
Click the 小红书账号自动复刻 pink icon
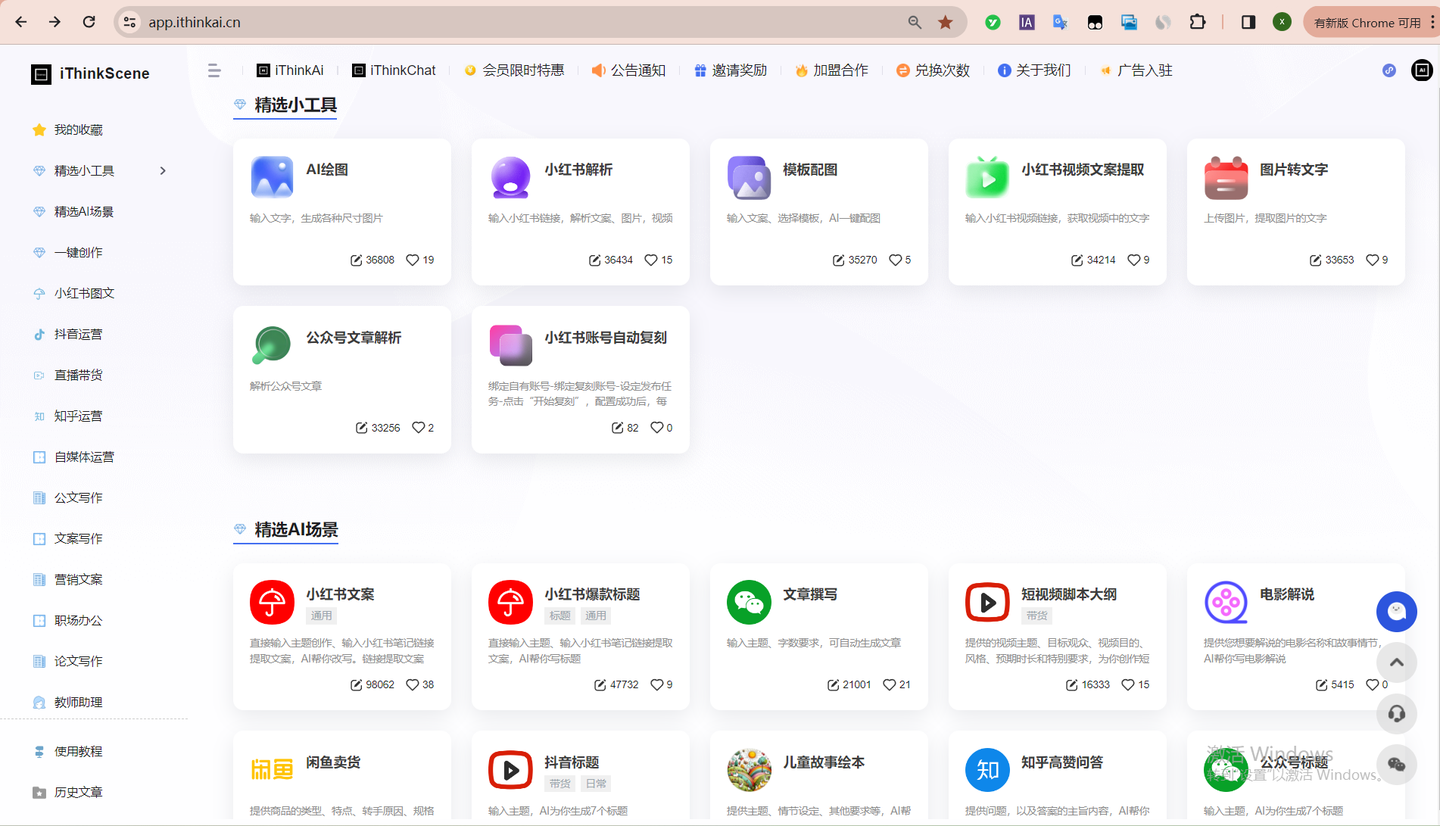point(510,345)
